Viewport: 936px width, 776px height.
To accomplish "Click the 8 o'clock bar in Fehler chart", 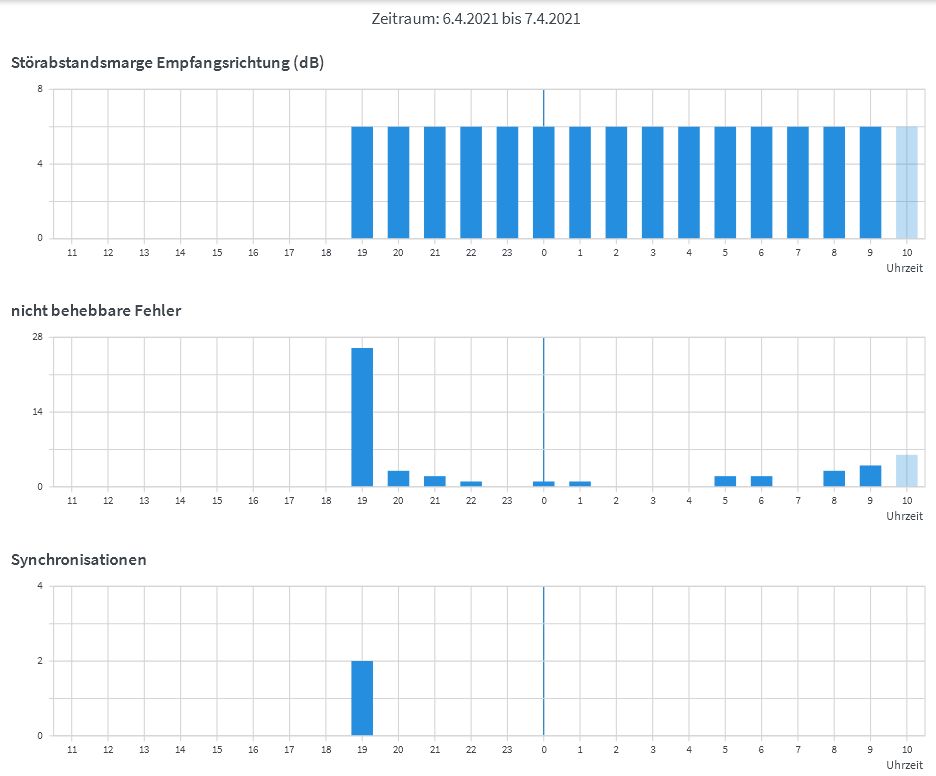I will [x=834, y=479].
